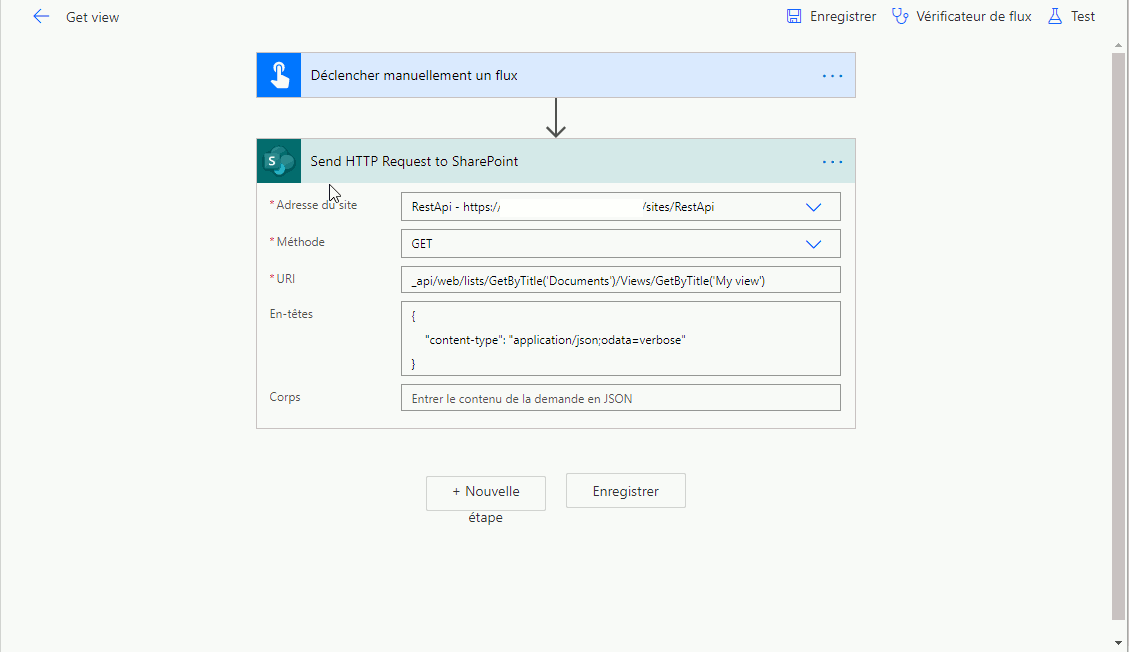This screenshot has width=1129, height=652.
Task: Click inside the En-têtes headers text box
Action: click(x=621, y=338)
